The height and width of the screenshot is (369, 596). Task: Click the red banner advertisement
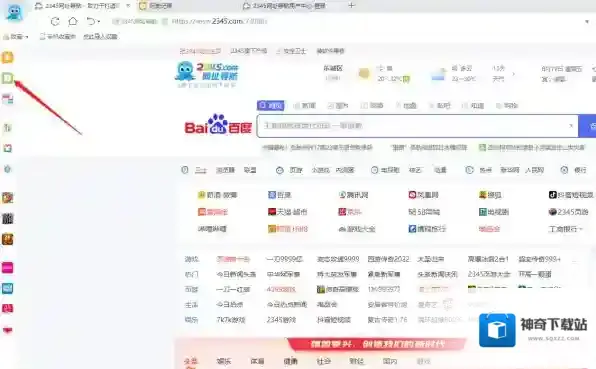pyautogui.click(x=376, y=344)
